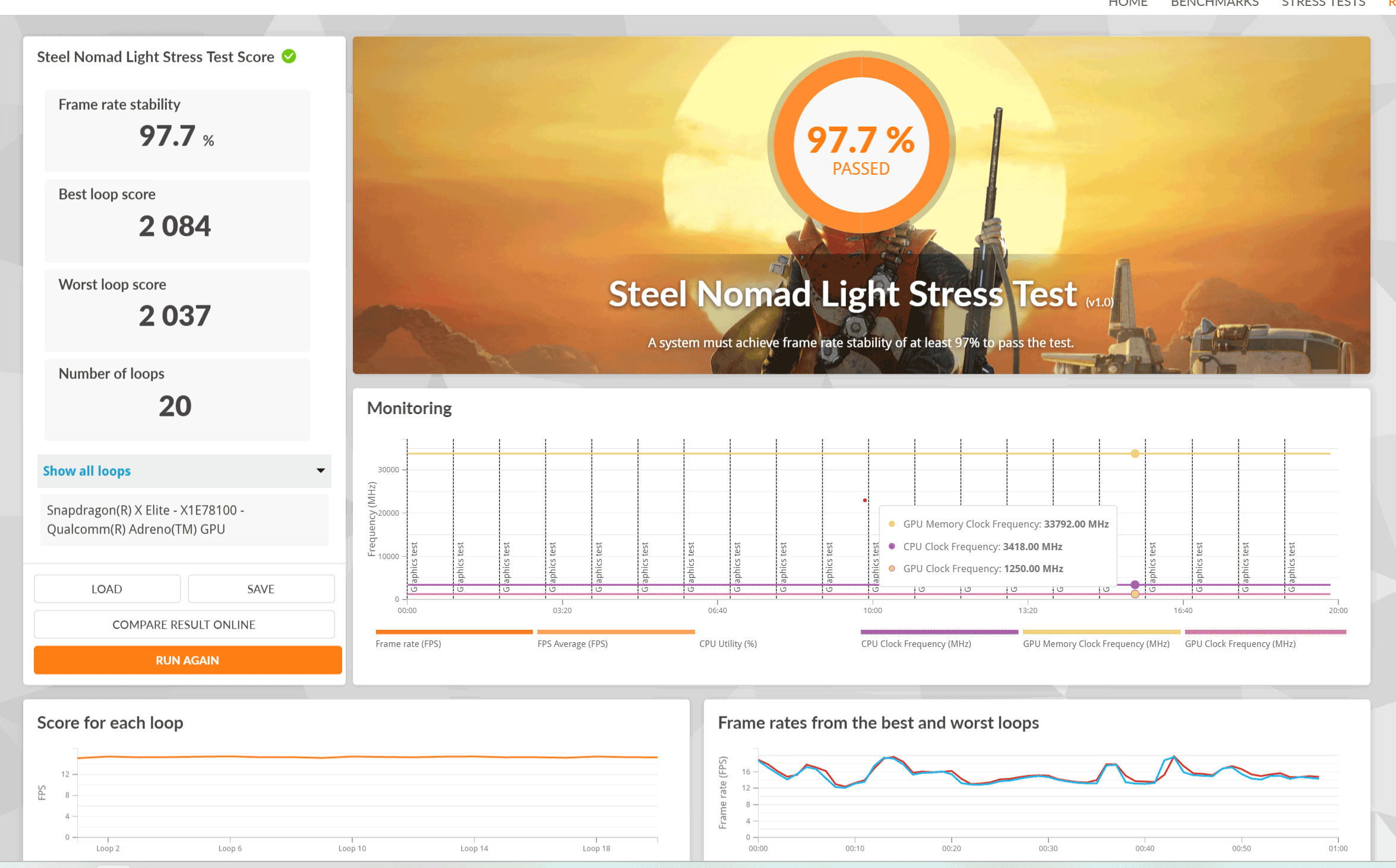
Task: Click the Steel Nomad Light Stress Test banner image
Action: pyautogui.click(x=861, y=205)
